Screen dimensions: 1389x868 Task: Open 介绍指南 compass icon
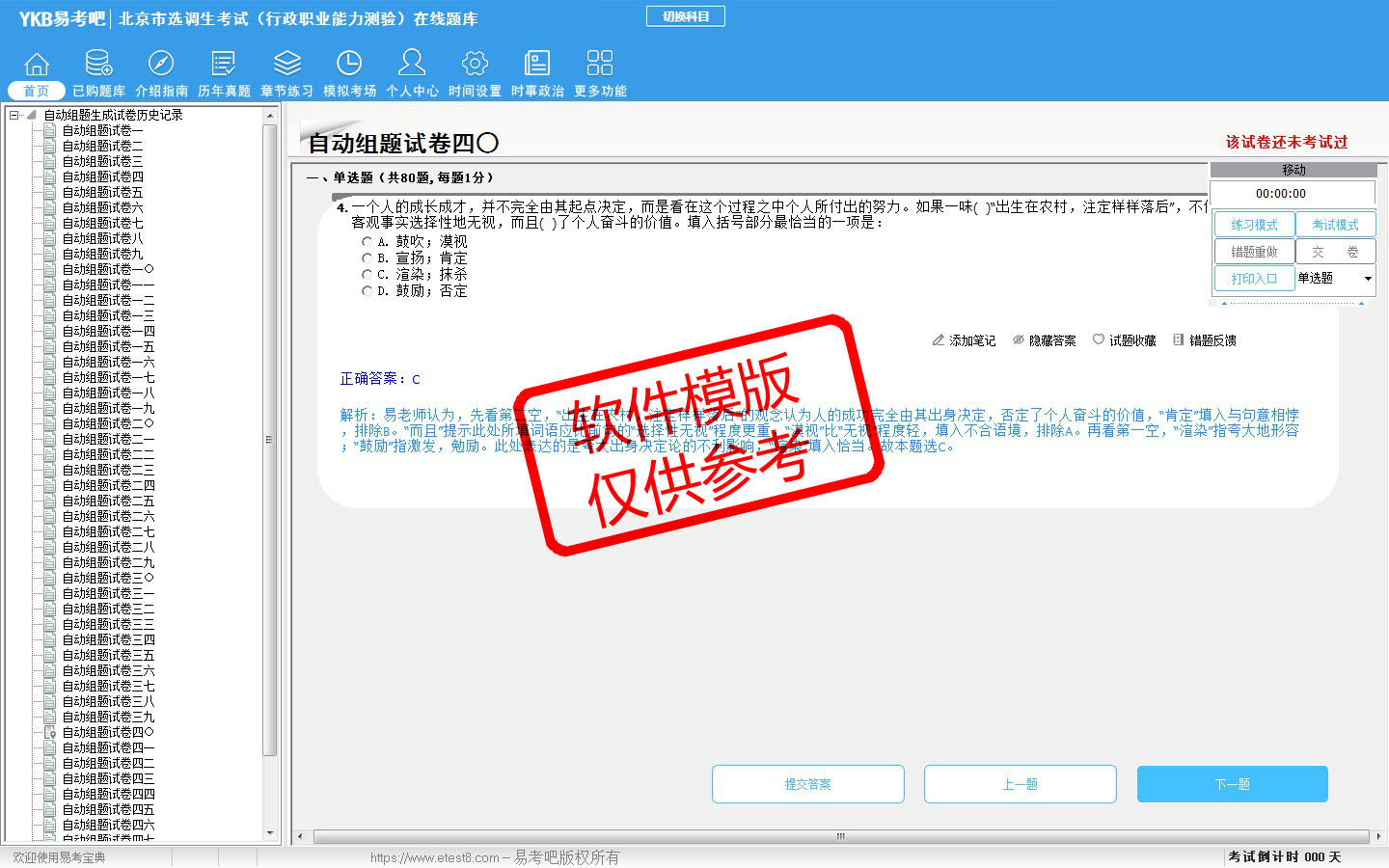tap(161, 64)
